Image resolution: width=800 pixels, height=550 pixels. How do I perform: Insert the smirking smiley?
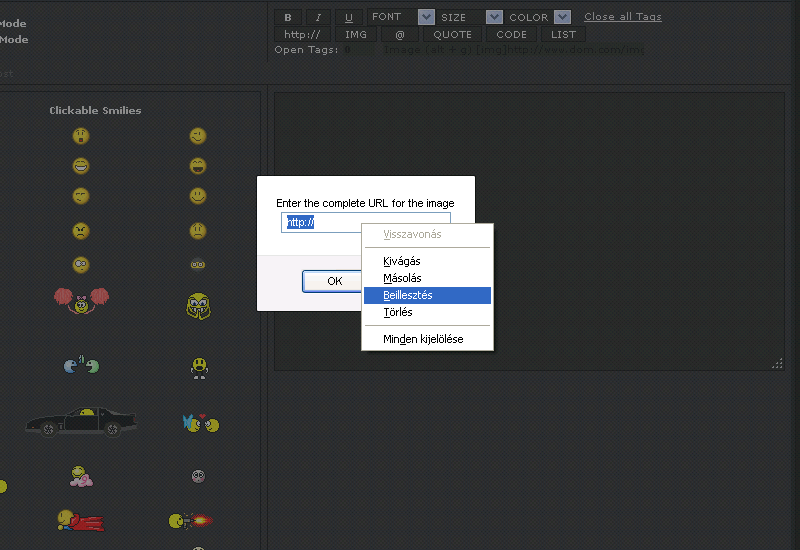pos(81,196)
